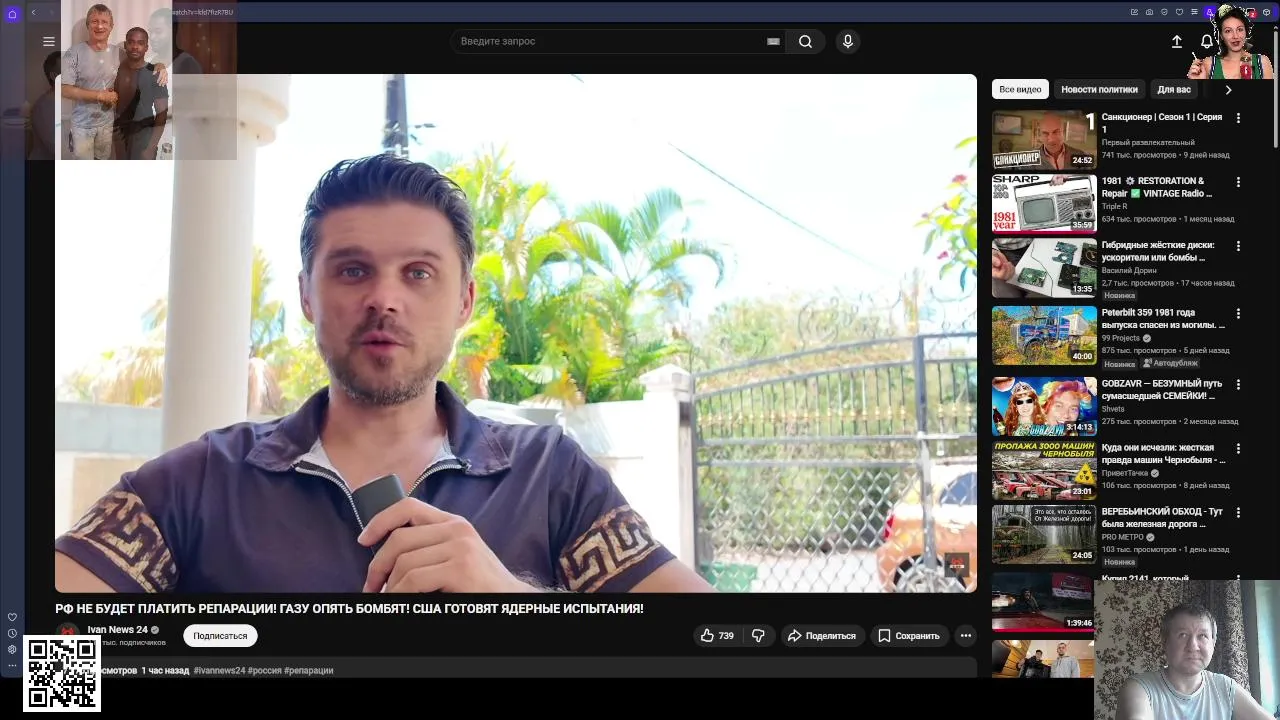Open Санкционер Сезон 1 video thumbnail
The width and height of the screenshot is (1280, 720).
[x=1044, y=139]
